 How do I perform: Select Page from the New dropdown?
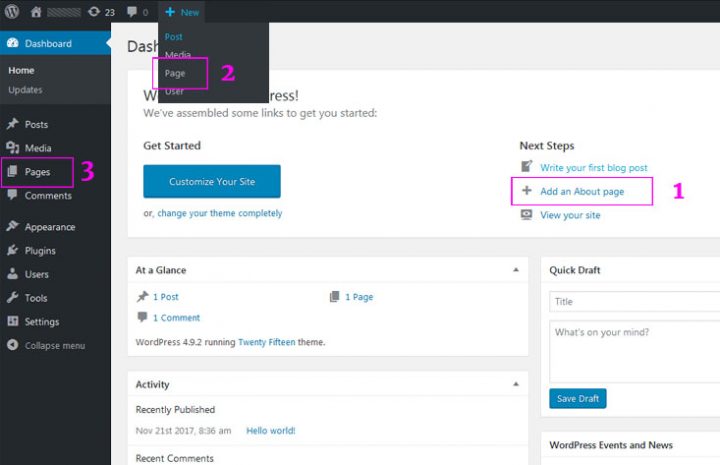175,73
